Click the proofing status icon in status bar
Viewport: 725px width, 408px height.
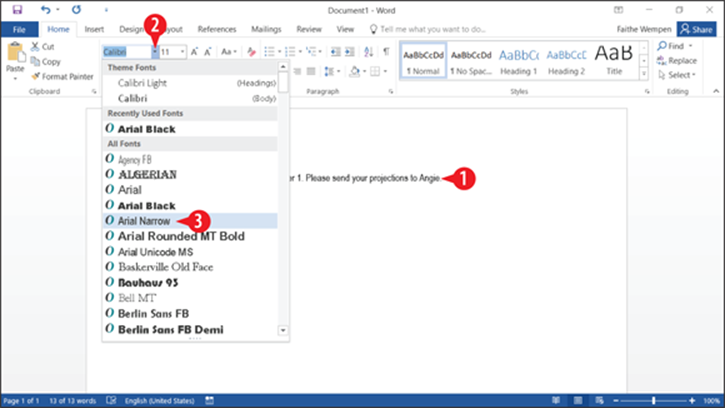click(111, 400)
